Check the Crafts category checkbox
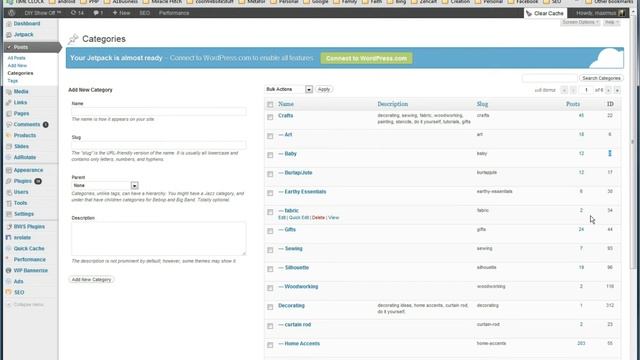The width and height of the screenshot is (640, 360). [270, 117]
